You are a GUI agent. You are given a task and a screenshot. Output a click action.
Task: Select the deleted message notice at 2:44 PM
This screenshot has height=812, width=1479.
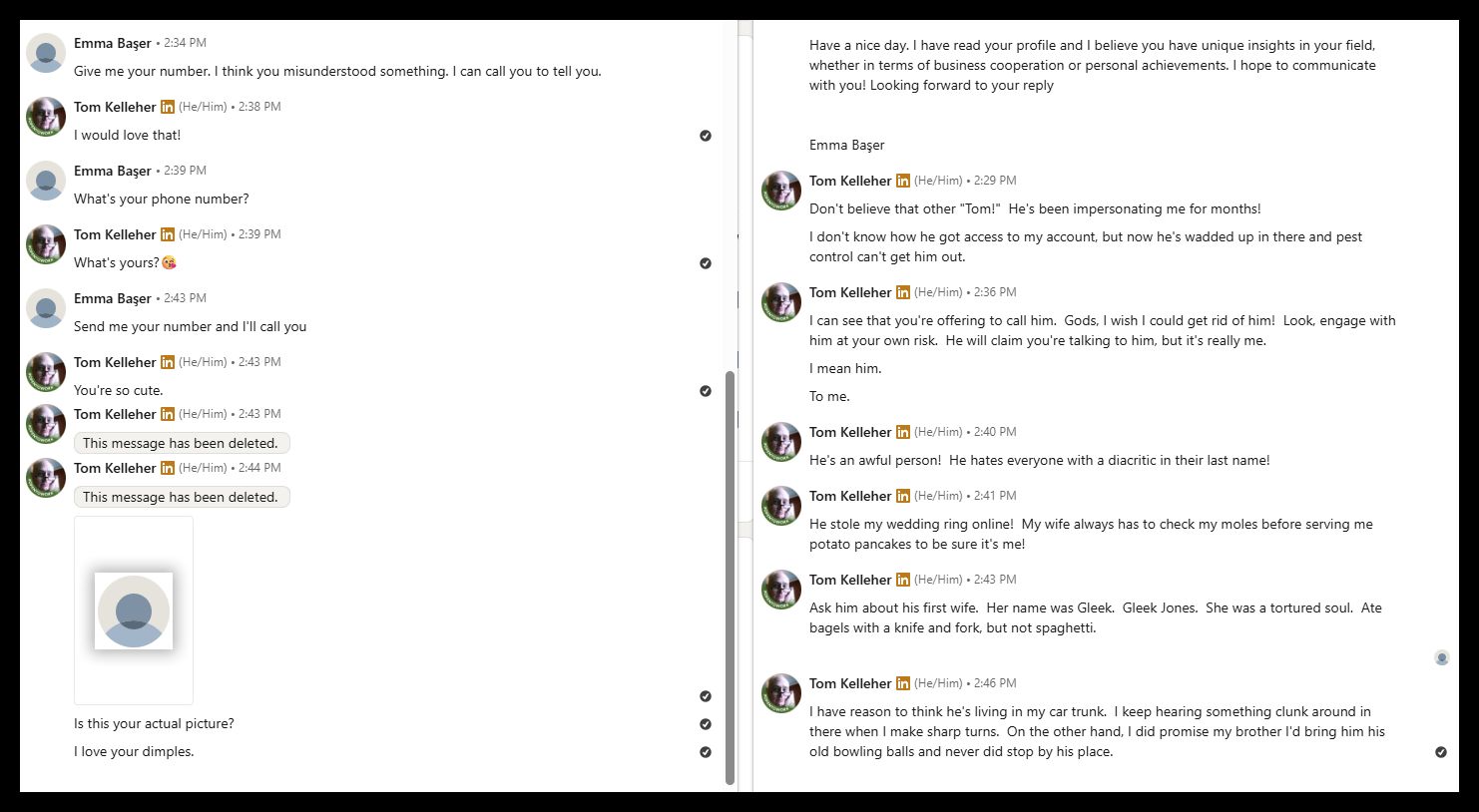coord(181,497)
